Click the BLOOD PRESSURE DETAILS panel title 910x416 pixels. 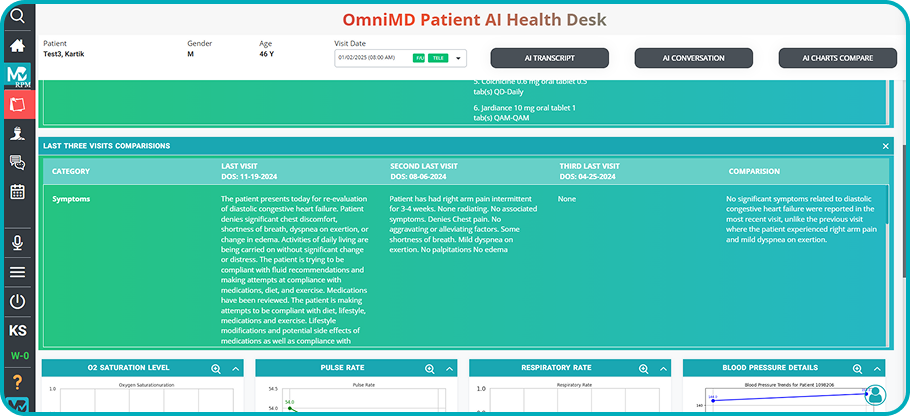pos(770,368)
